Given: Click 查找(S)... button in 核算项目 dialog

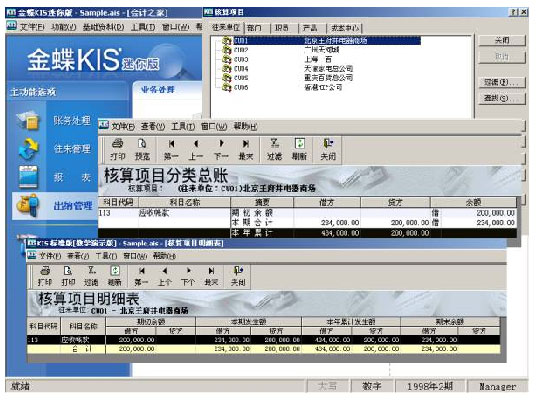Looking at the screenshot, I should tap(502, 98).
